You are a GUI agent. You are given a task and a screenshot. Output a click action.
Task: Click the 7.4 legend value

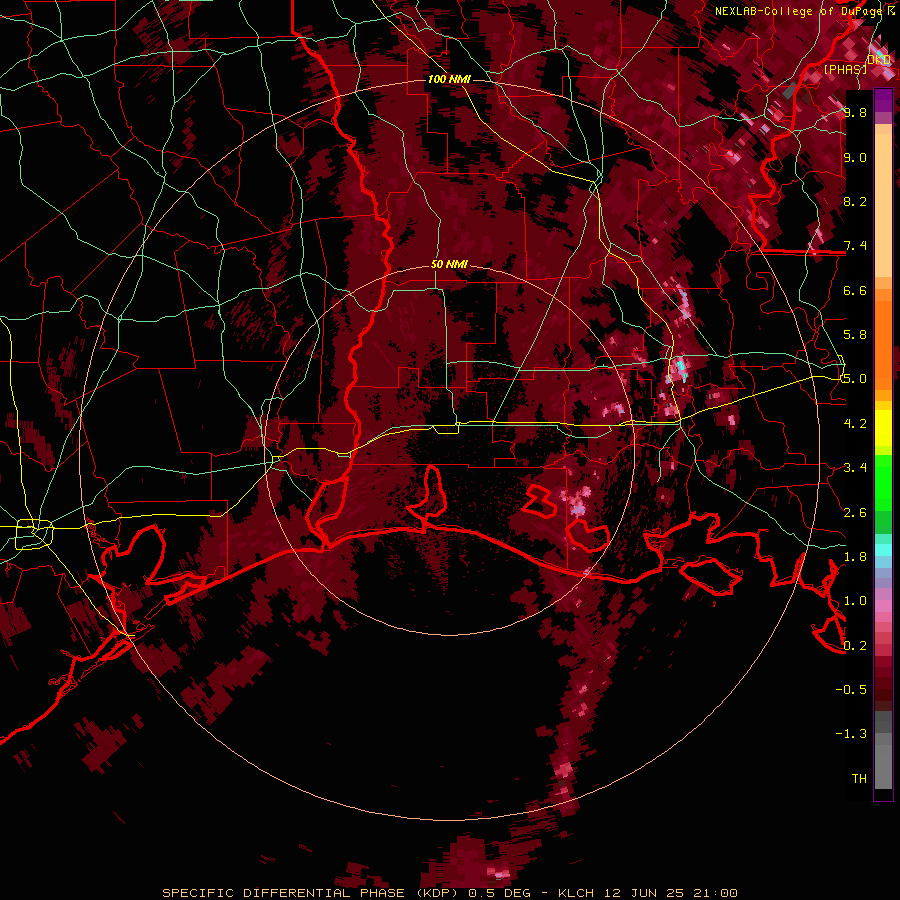pos(855,246)
